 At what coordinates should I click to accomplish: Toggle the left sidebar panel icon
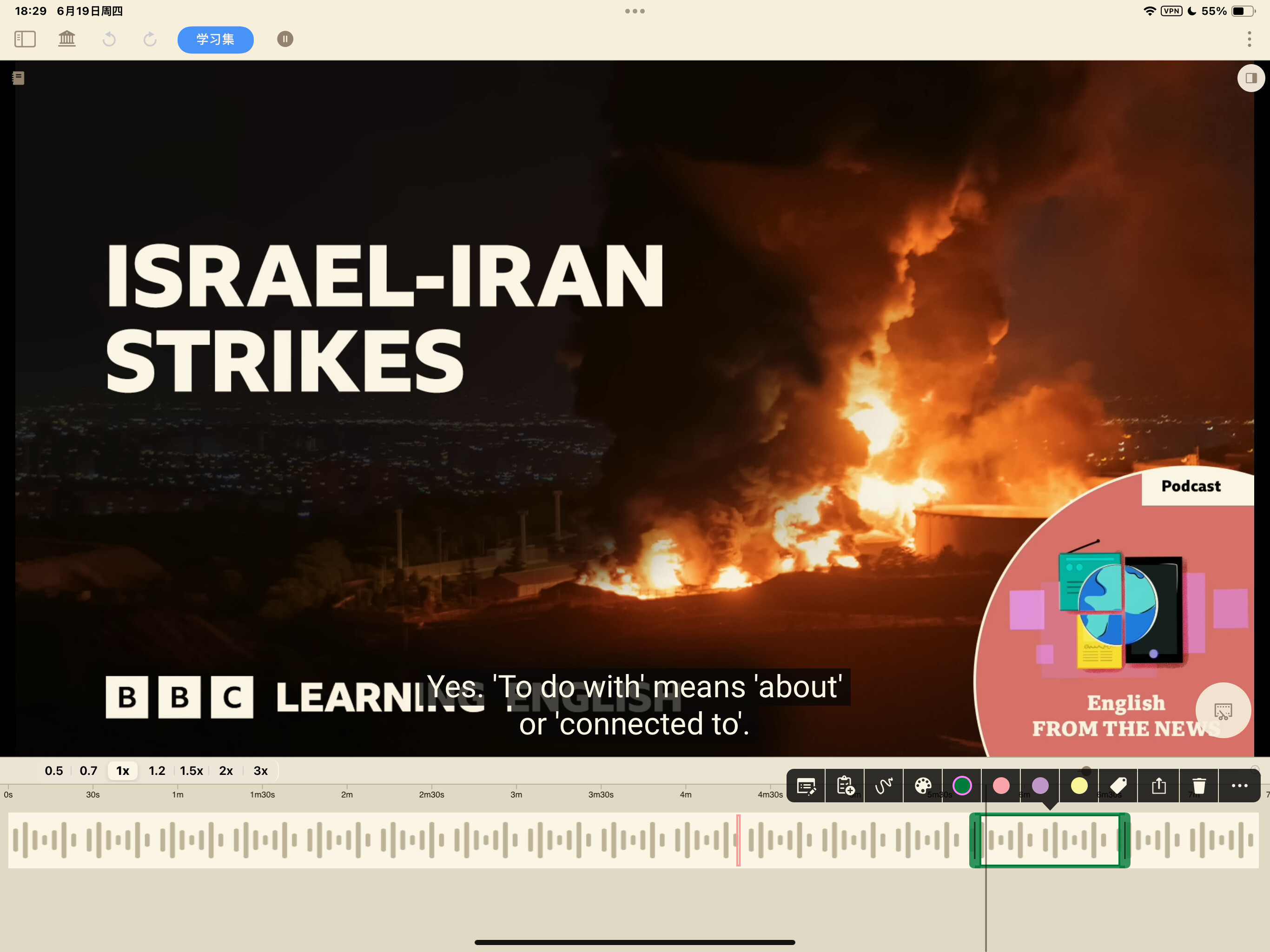pos(25,39)
